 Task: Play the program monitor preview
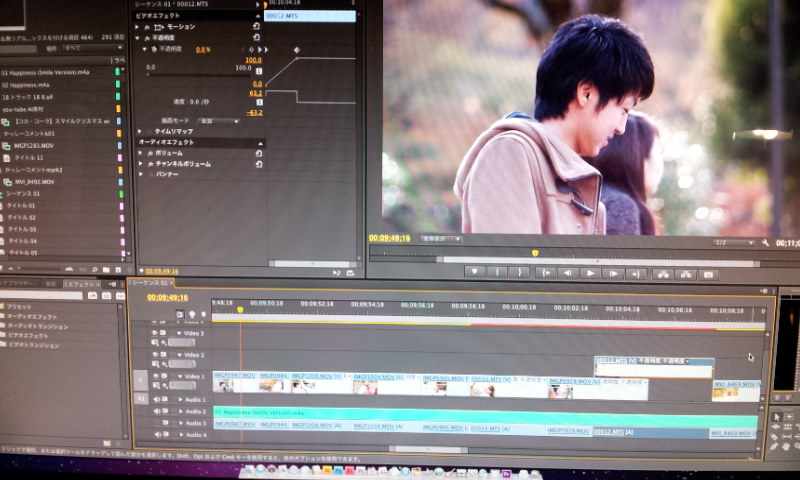coord(590,273)
